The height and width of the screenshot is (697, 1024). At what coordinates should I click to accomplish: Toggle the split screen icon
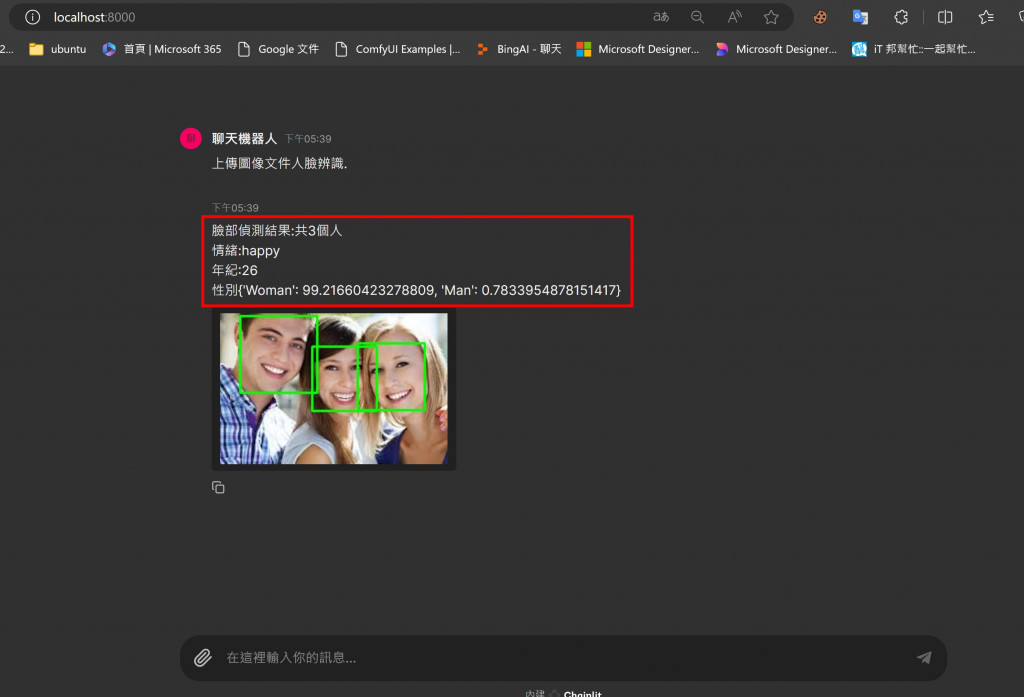pos(945,18)
